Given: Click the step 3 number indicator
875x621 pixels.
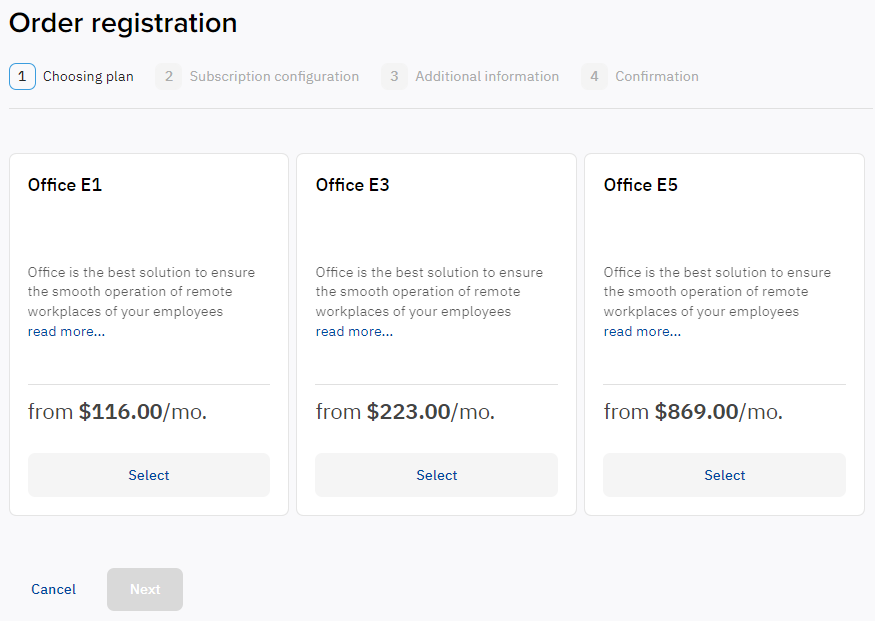Looking at the screenshot, I should coord(394,76).
